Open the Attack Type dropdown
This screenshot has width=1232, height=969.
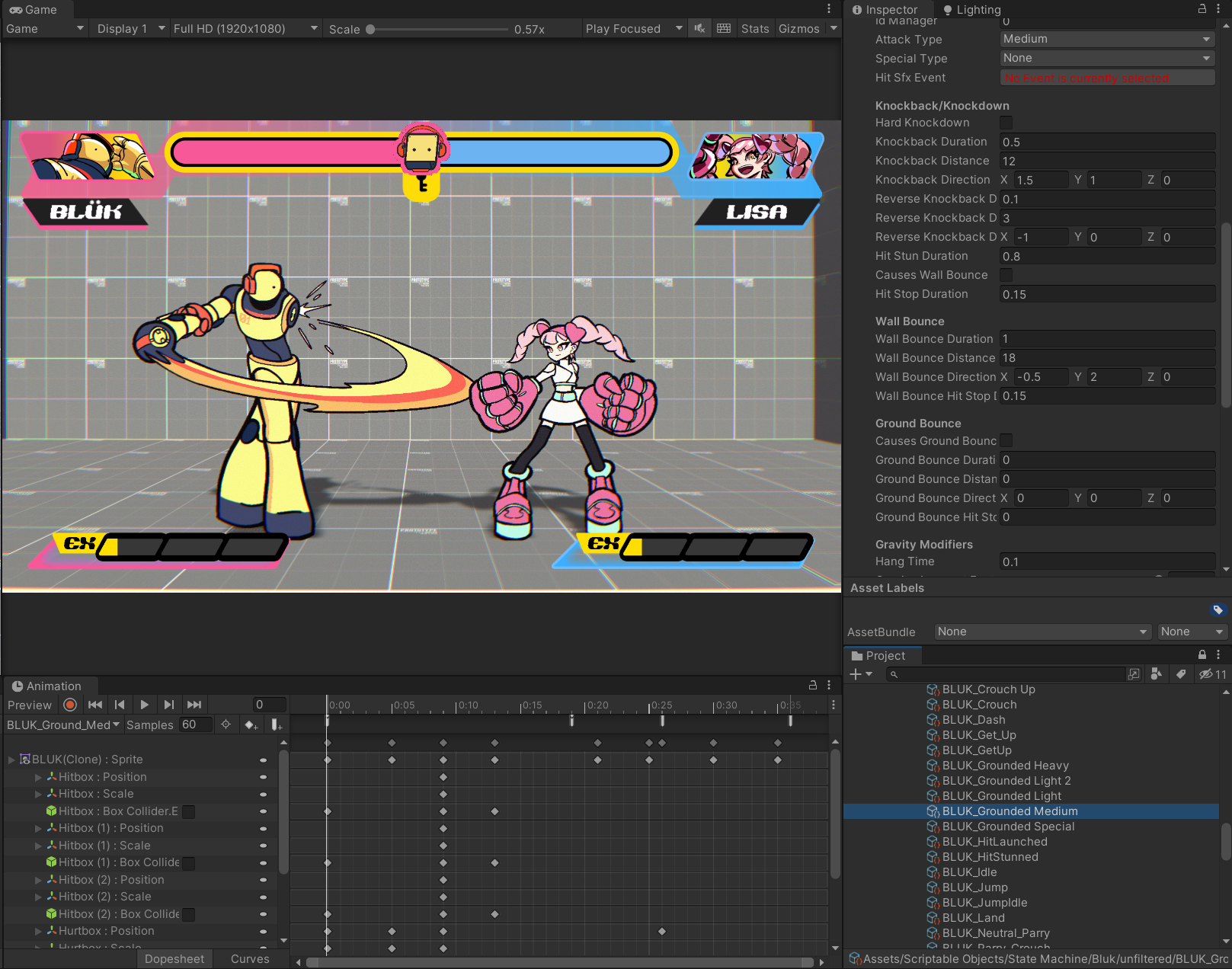pos(1106,39)
